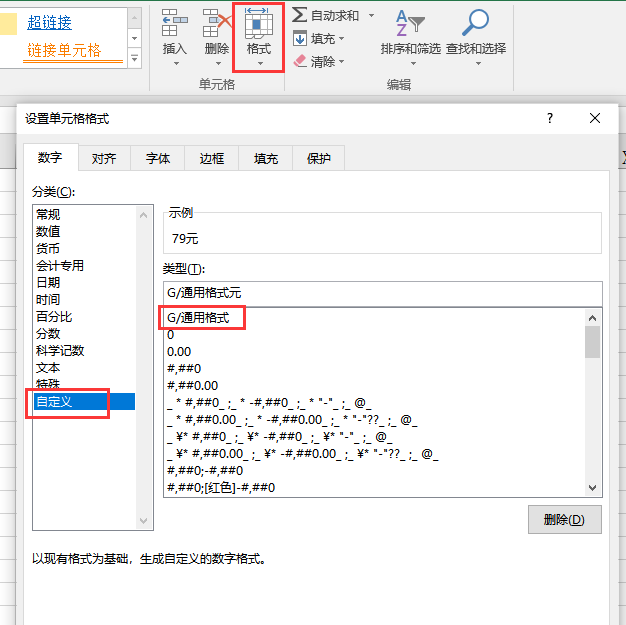Click the dialog help question mark
The width and height of the screenshot is (626, 625).
click(550, 118)
